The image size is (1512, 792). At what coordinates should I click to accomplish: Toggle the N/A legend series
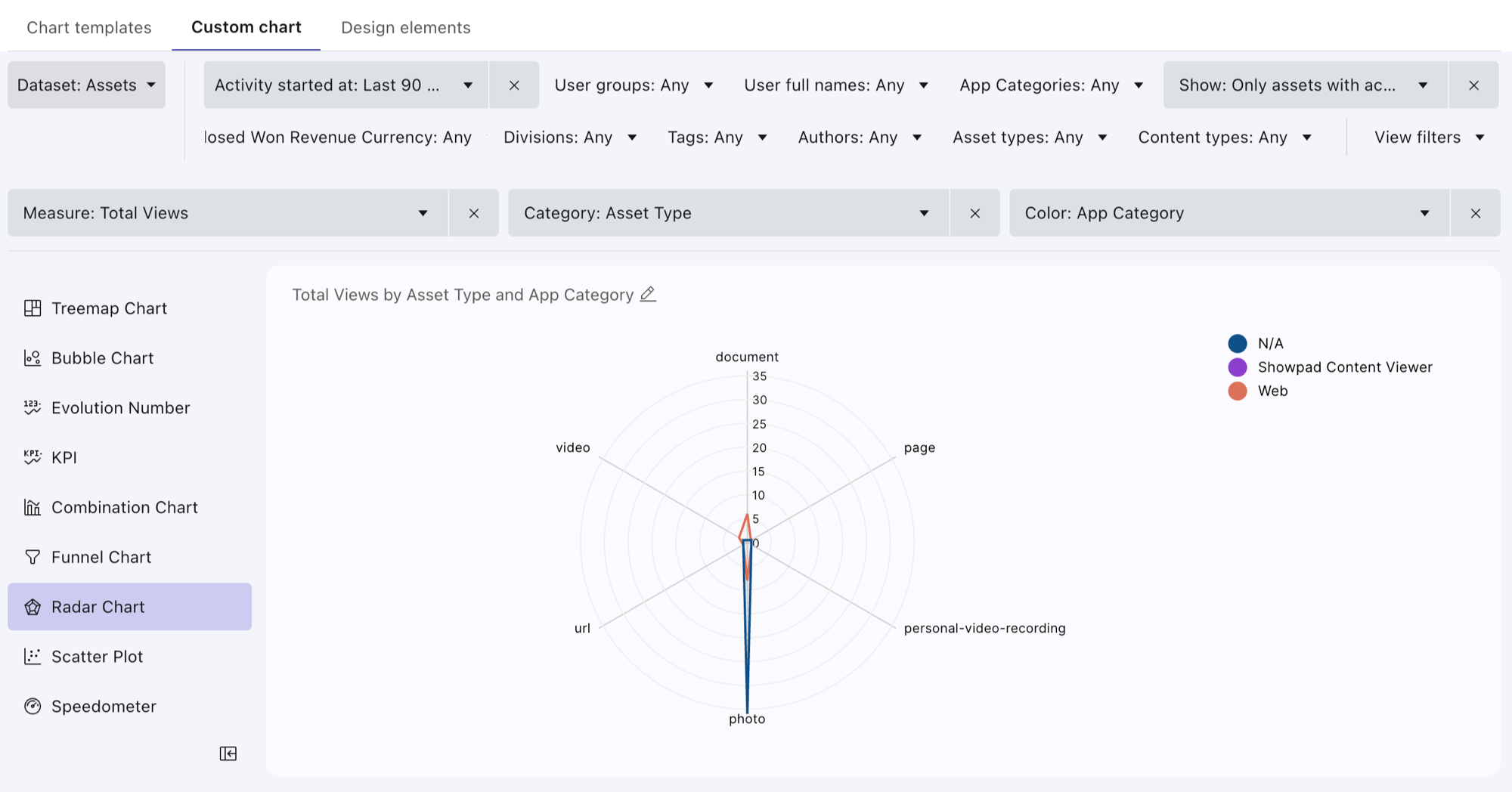pos(1256,344)
